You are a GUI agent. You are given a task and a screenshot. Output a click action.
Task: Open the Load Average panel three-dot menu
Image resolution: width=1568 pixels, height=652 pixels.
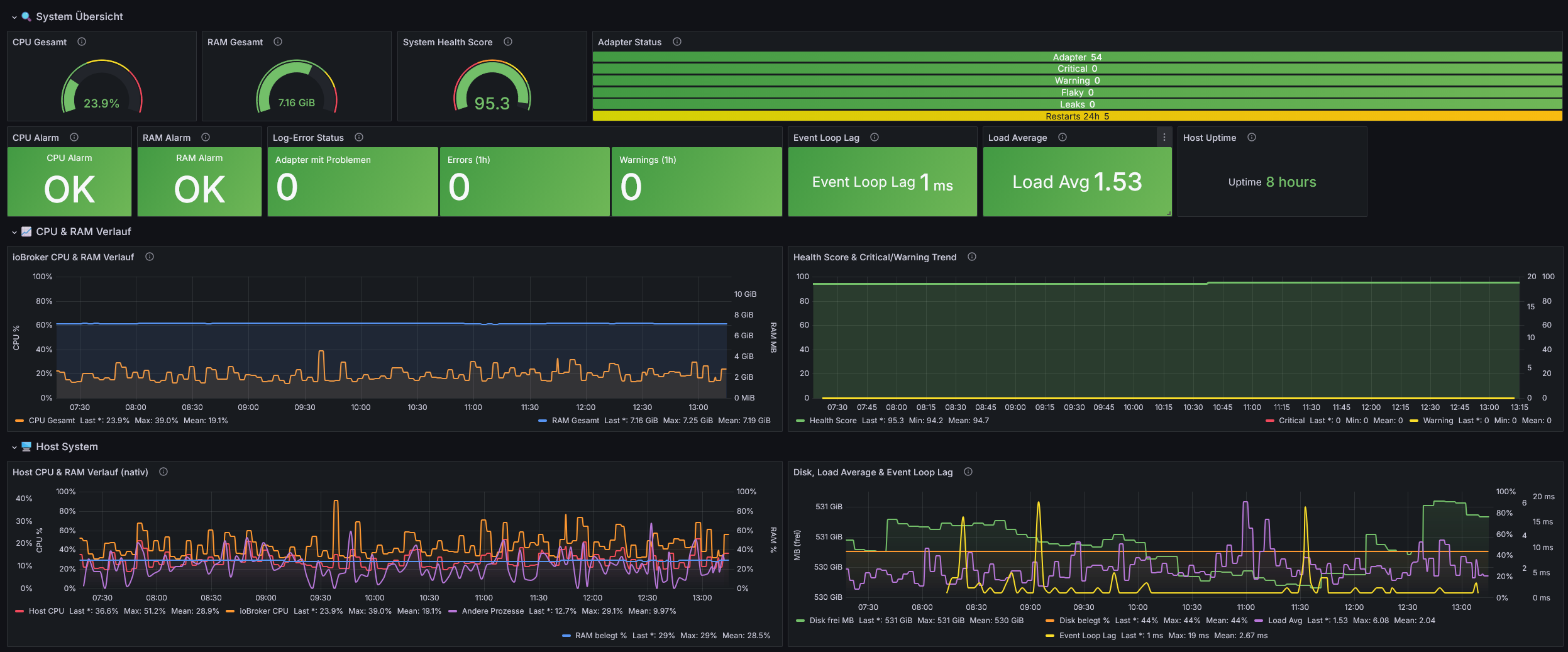pyautogui.click(x=1164, y=138)
